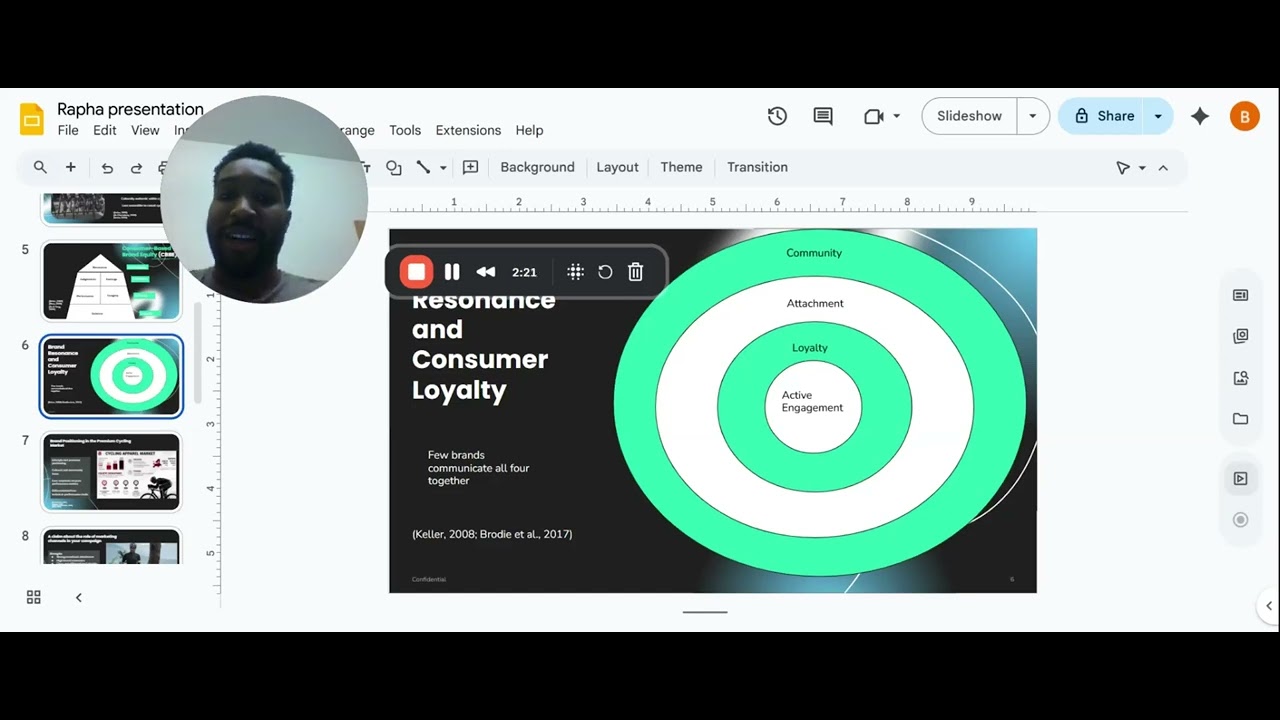This screenshot has height=720, width=1280.
Task: Collapse the filmstrip panel arrow
Action: 79,597
